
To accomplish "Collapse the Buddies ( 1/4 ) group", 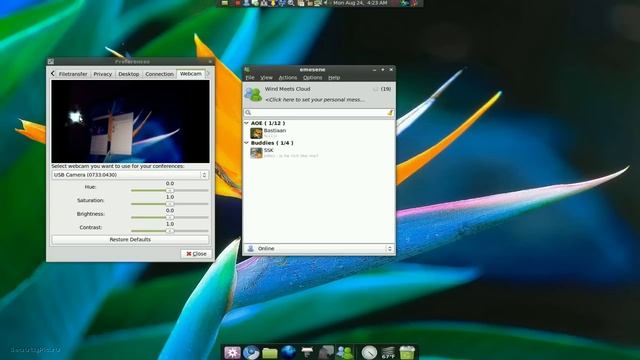I will (247, 143).
